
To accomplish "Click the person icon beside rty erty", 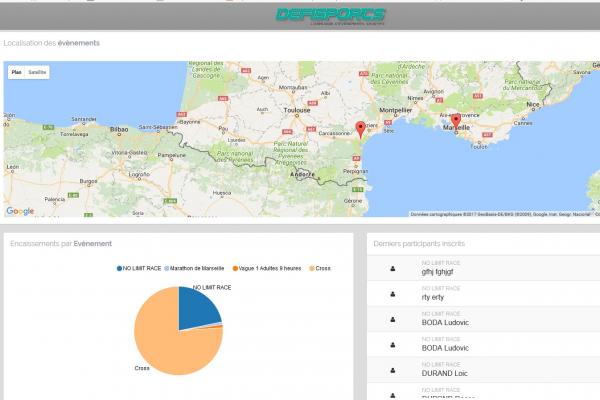I will click(393, 294).
